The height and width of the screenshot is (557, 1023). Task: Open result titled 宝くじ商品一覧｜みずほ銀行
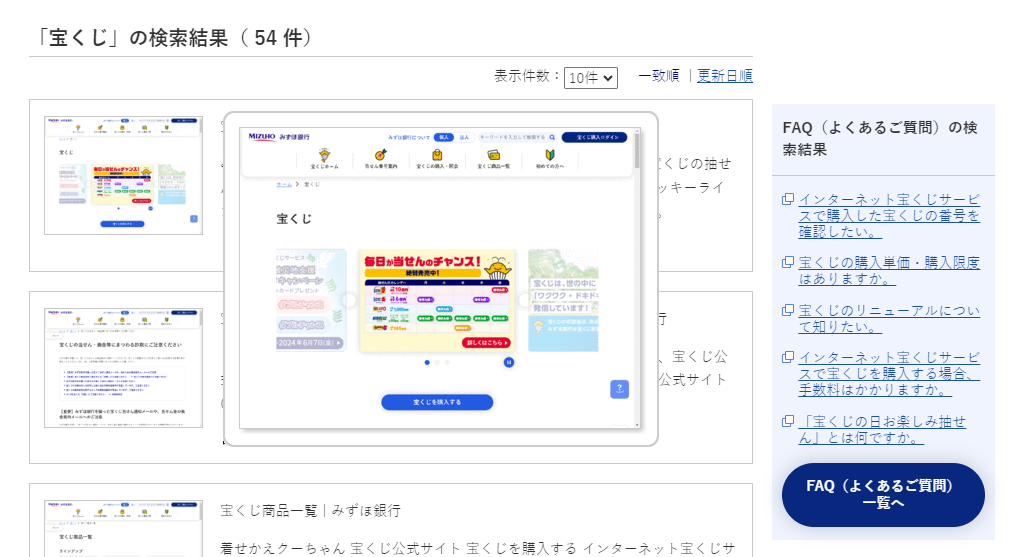(311, 511)
